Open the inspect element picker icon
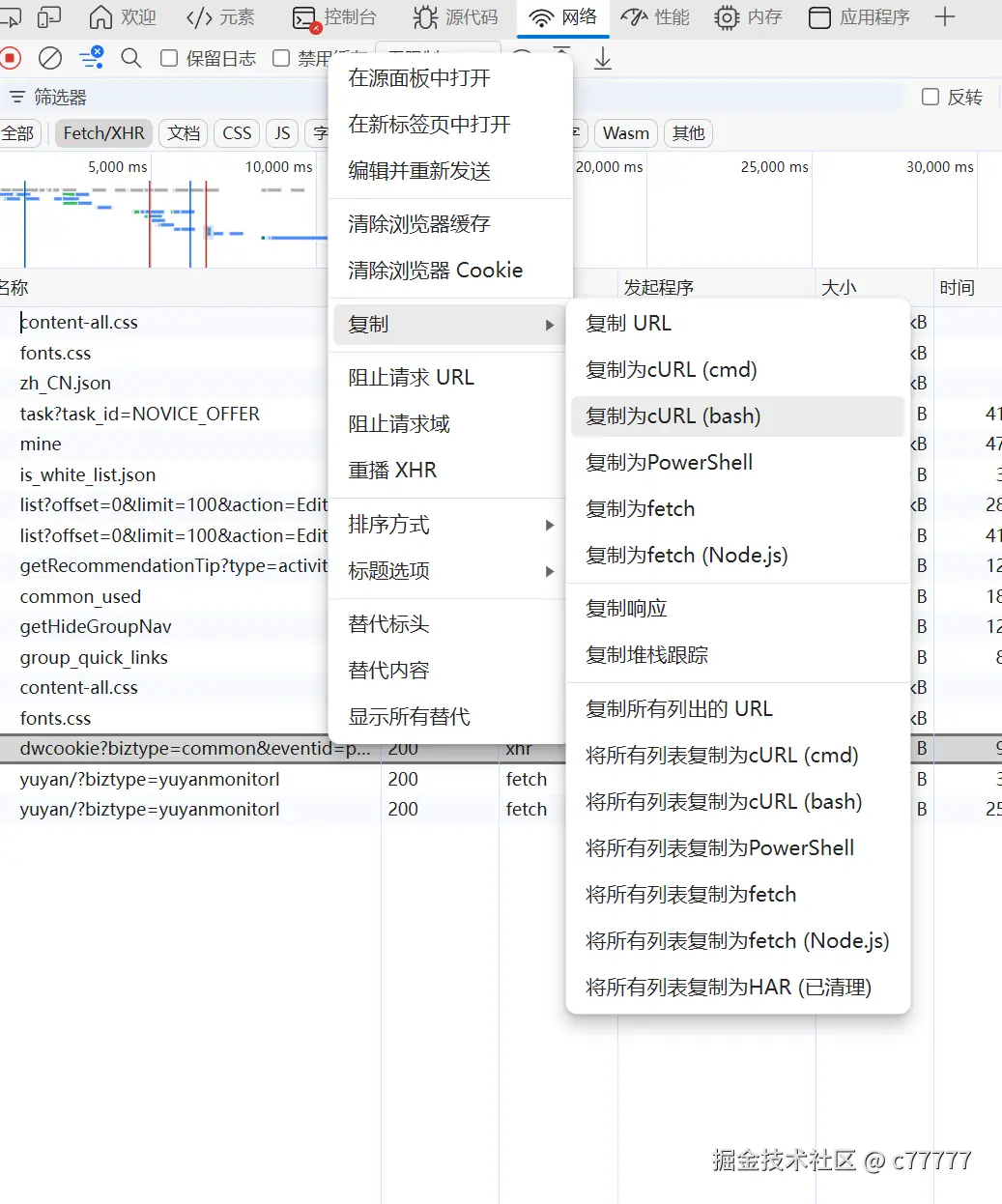The image size is (1002, 1204). pyautogui.click(x=10, y=17)
